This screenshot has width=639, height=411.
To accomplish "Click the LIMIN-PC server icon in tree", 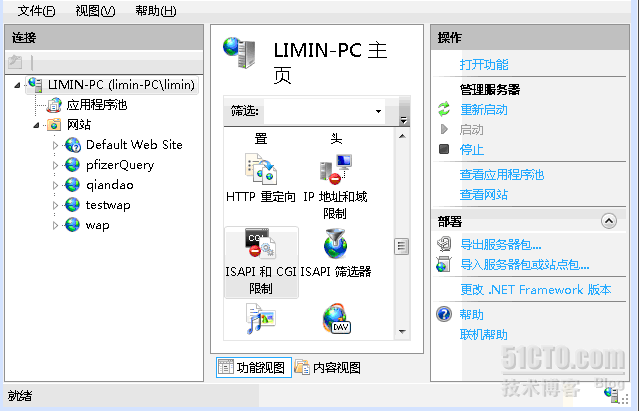I will click(x=35, y=85).
